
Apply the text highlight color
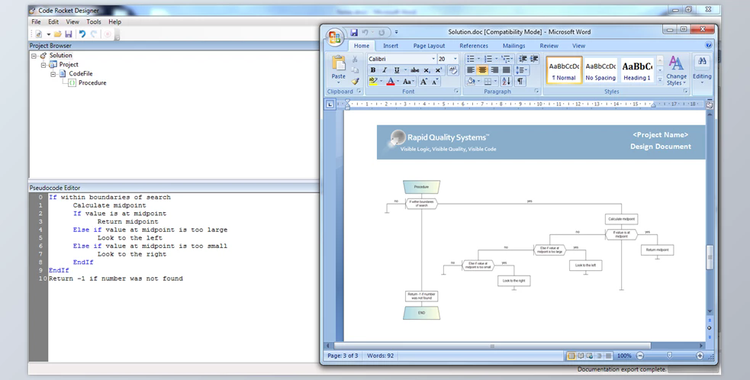click(x=373, y=82)
